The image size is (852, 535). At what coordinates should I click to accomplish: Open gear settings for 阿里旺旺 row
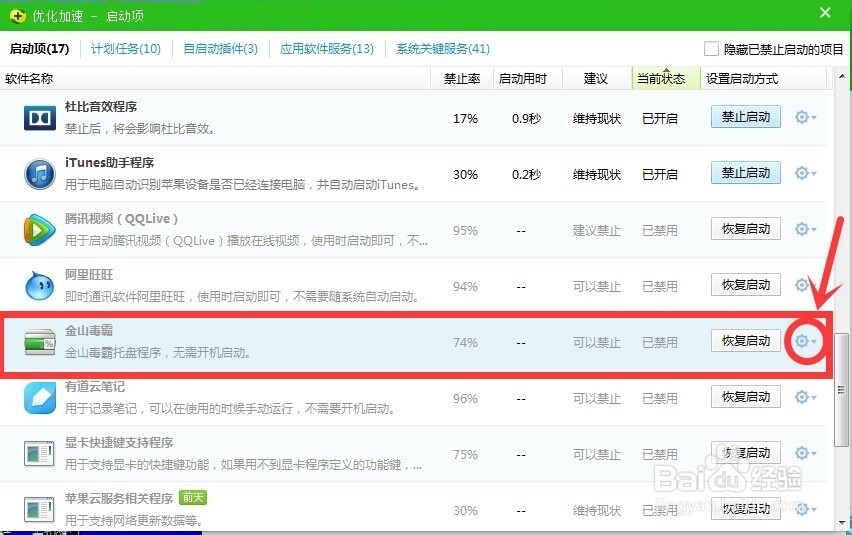click(805, 285)
